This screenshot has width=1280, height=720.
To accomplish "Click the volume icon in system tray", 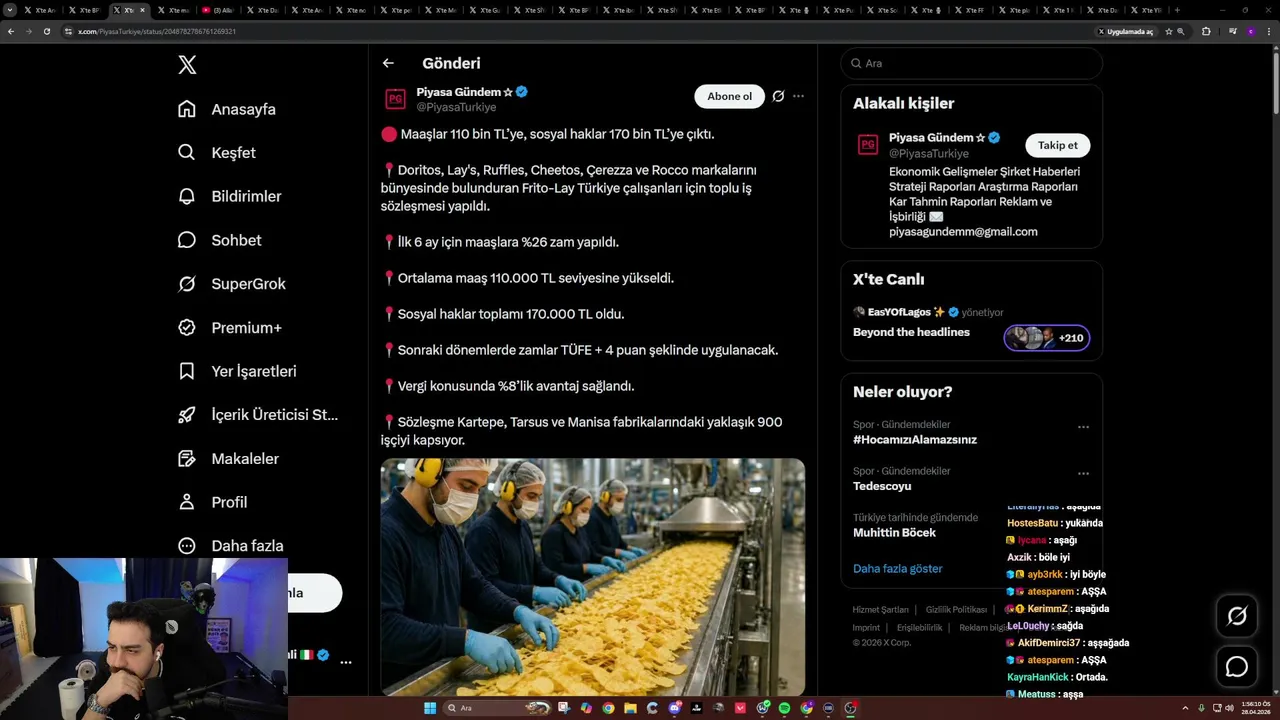I will 1229,708.
